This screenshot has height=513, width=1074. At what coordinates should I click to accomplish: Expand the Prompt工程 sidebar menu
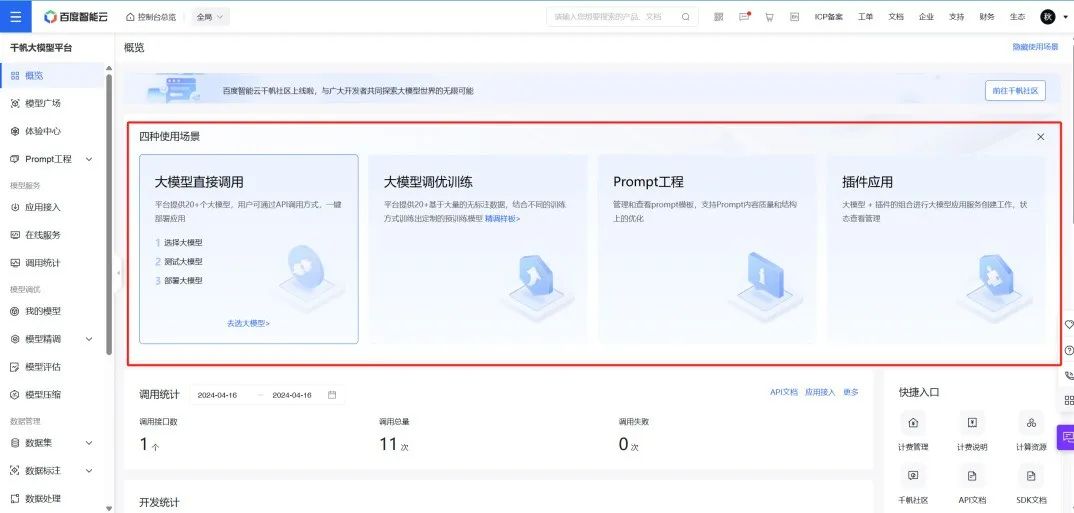(x=89, y=159)
